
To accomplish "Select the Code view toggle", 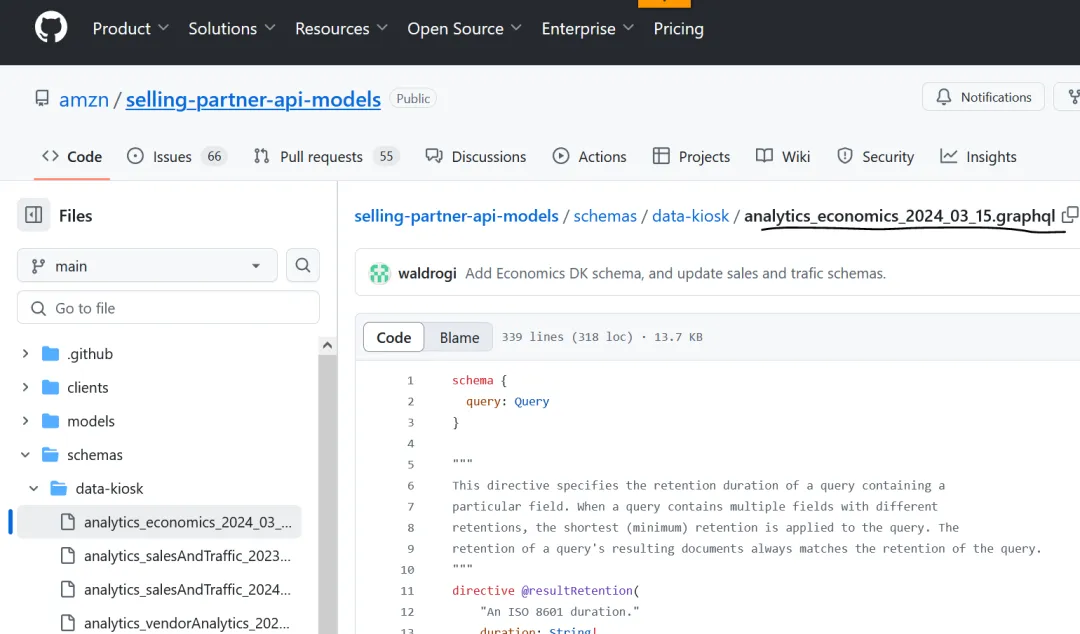I will coord(393,337).
